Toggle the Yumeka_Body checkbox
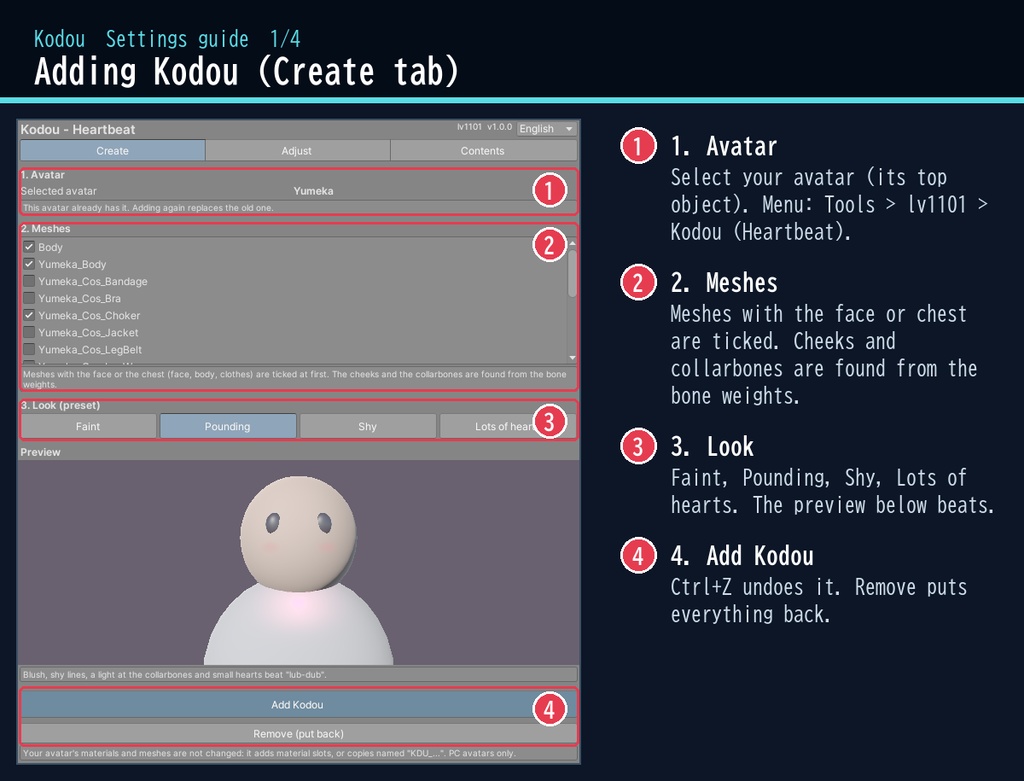This screenshot has width=1024, height=781. (x=29, y=264)
